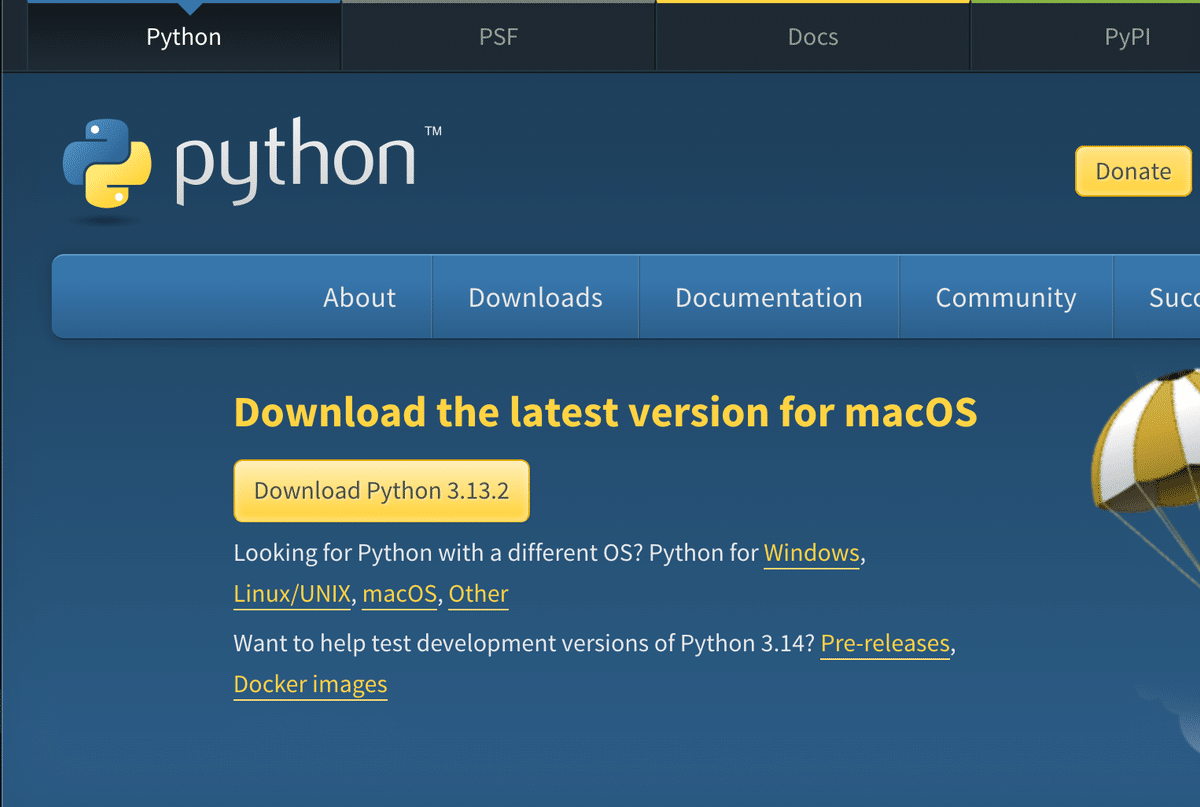Select the Python tab in top bar

pyautogui.click(x=184, y=38)
